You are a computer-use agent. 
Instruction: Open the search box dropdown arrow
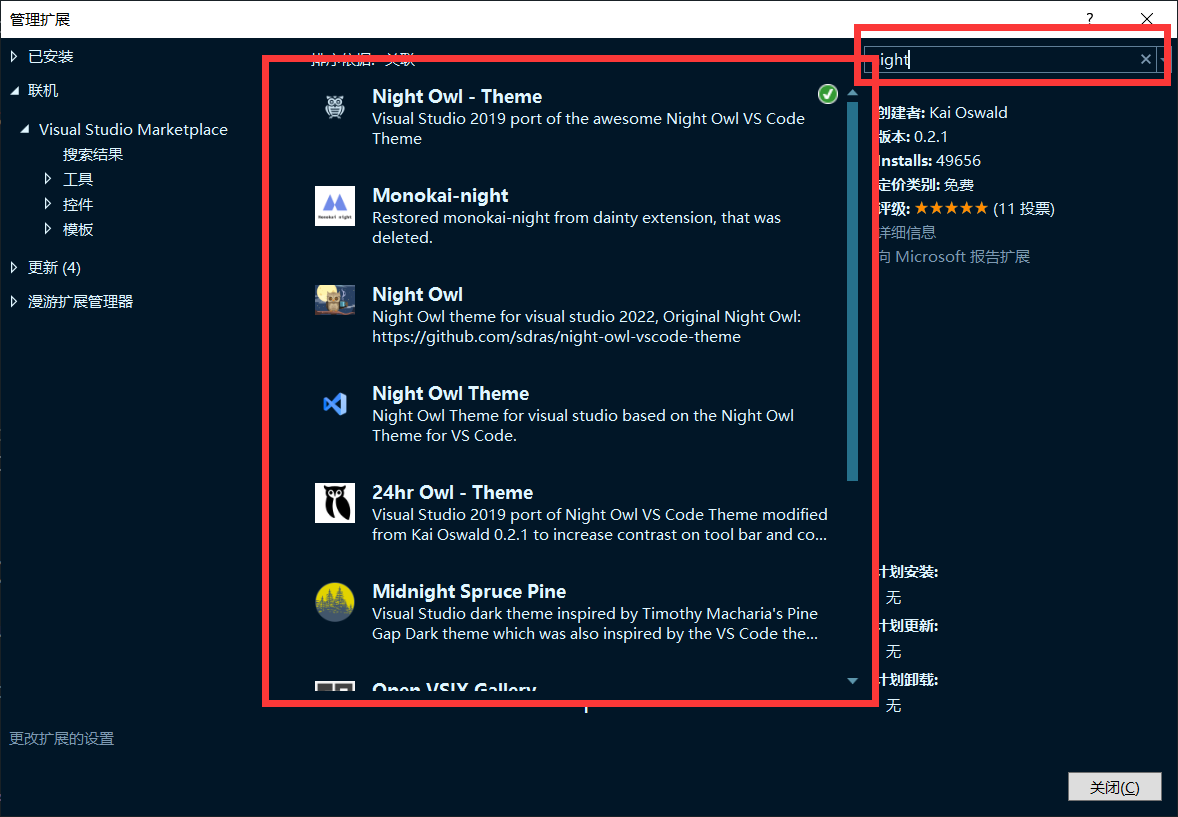pos(1162,59)
